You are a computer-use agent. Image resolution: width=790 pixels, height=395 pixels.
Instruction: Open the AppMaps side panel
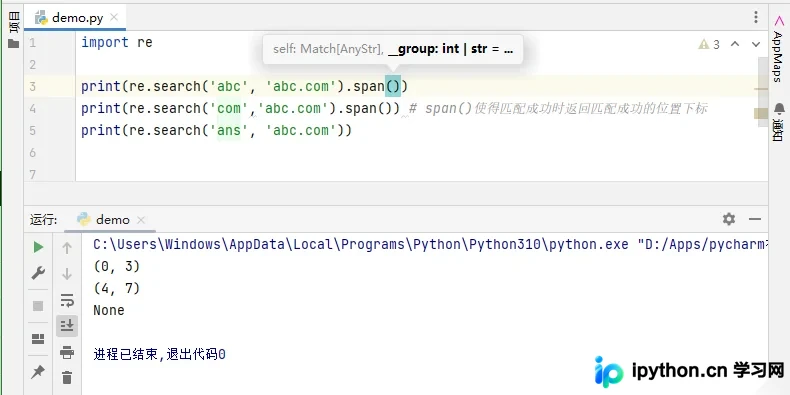pos(778,49)
